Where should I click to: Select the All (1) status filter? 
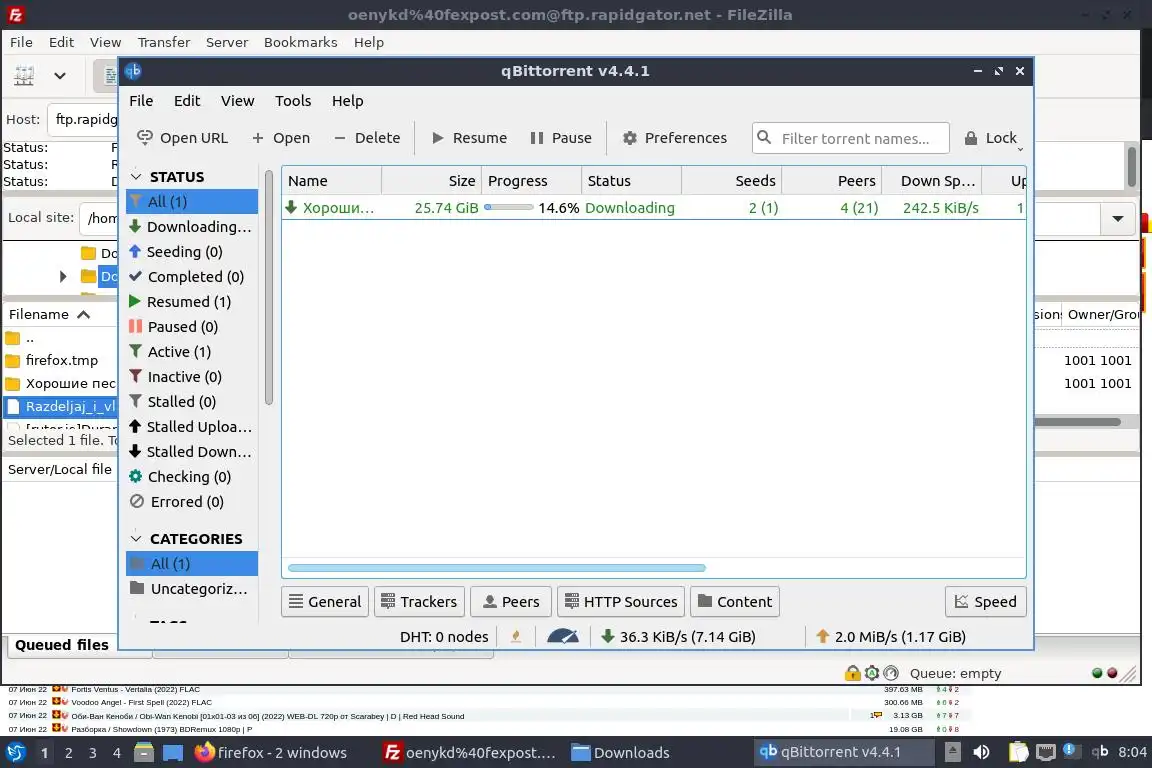click(192, 201)
